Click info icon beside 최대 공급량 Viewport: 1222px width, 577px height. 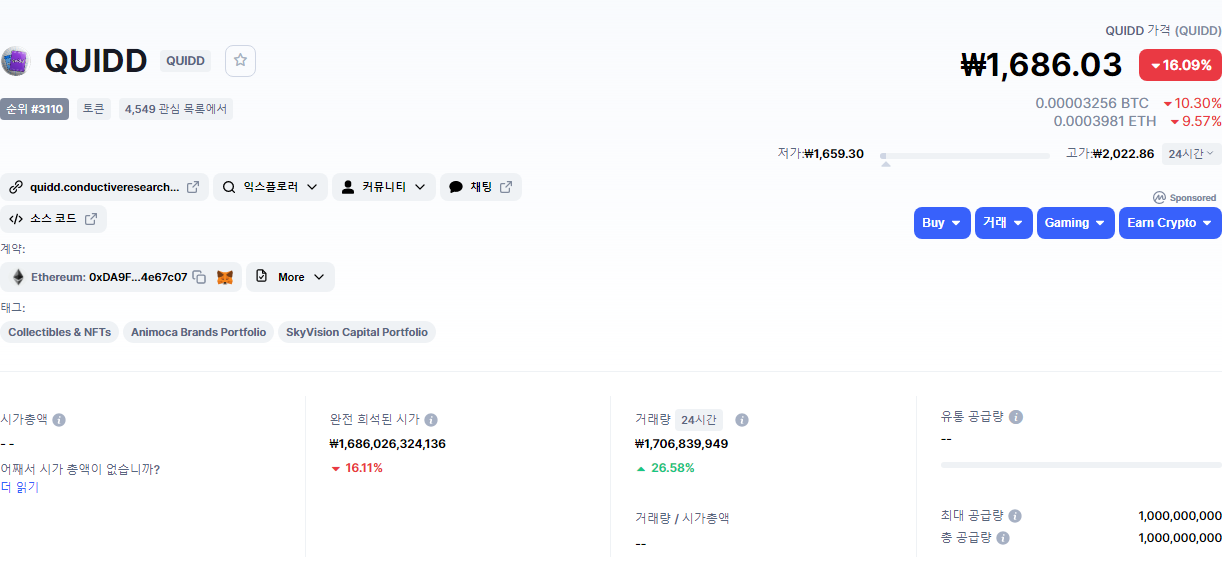coord(1015,516)
